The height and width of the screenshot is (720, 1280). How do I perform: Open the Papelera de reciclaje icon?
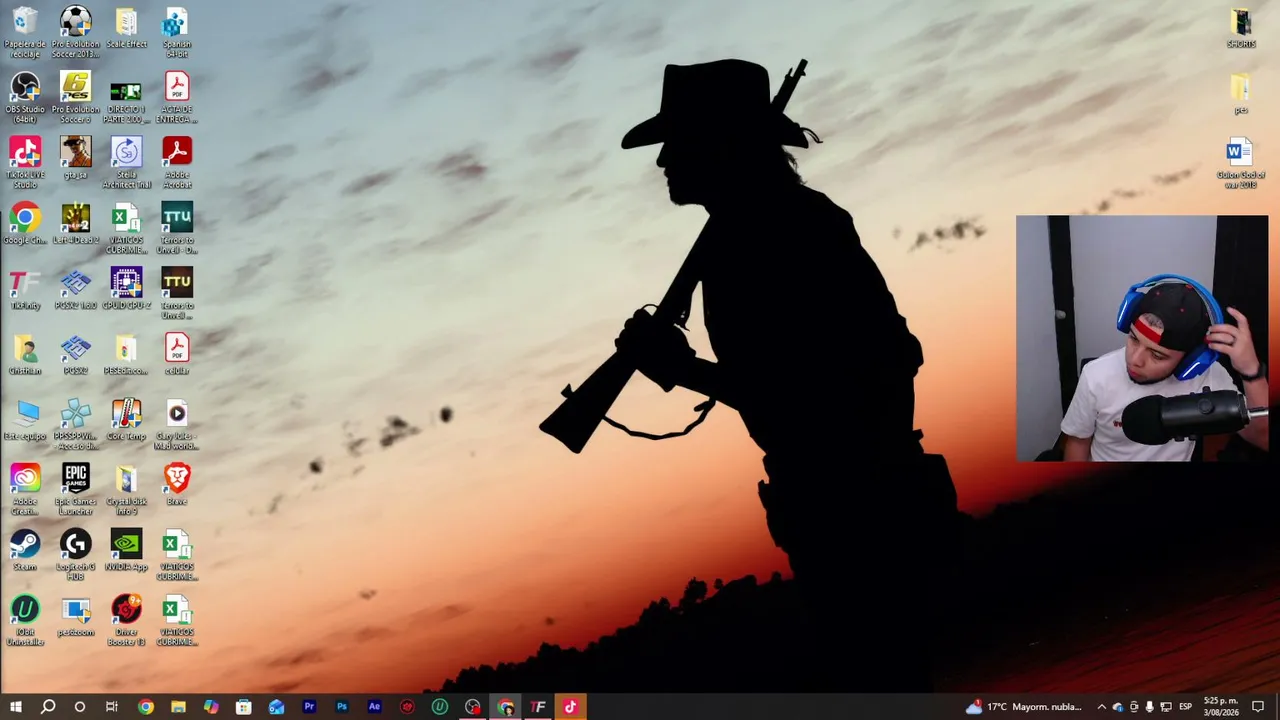tap(25, 31)
